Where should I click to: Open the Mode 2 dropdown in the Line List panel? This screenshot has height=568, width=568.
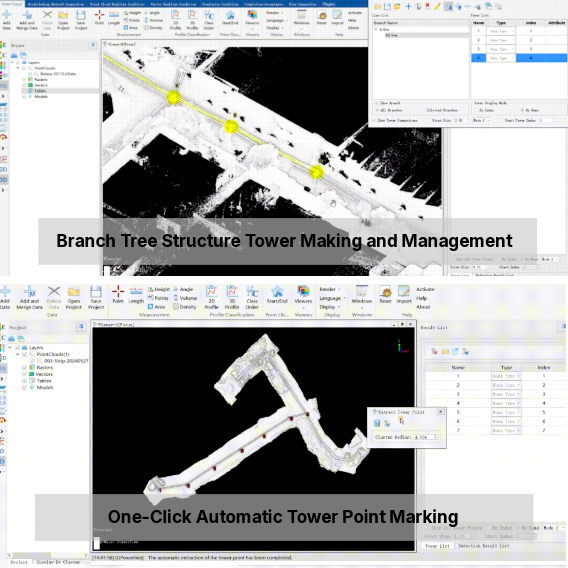coord(482,120)
